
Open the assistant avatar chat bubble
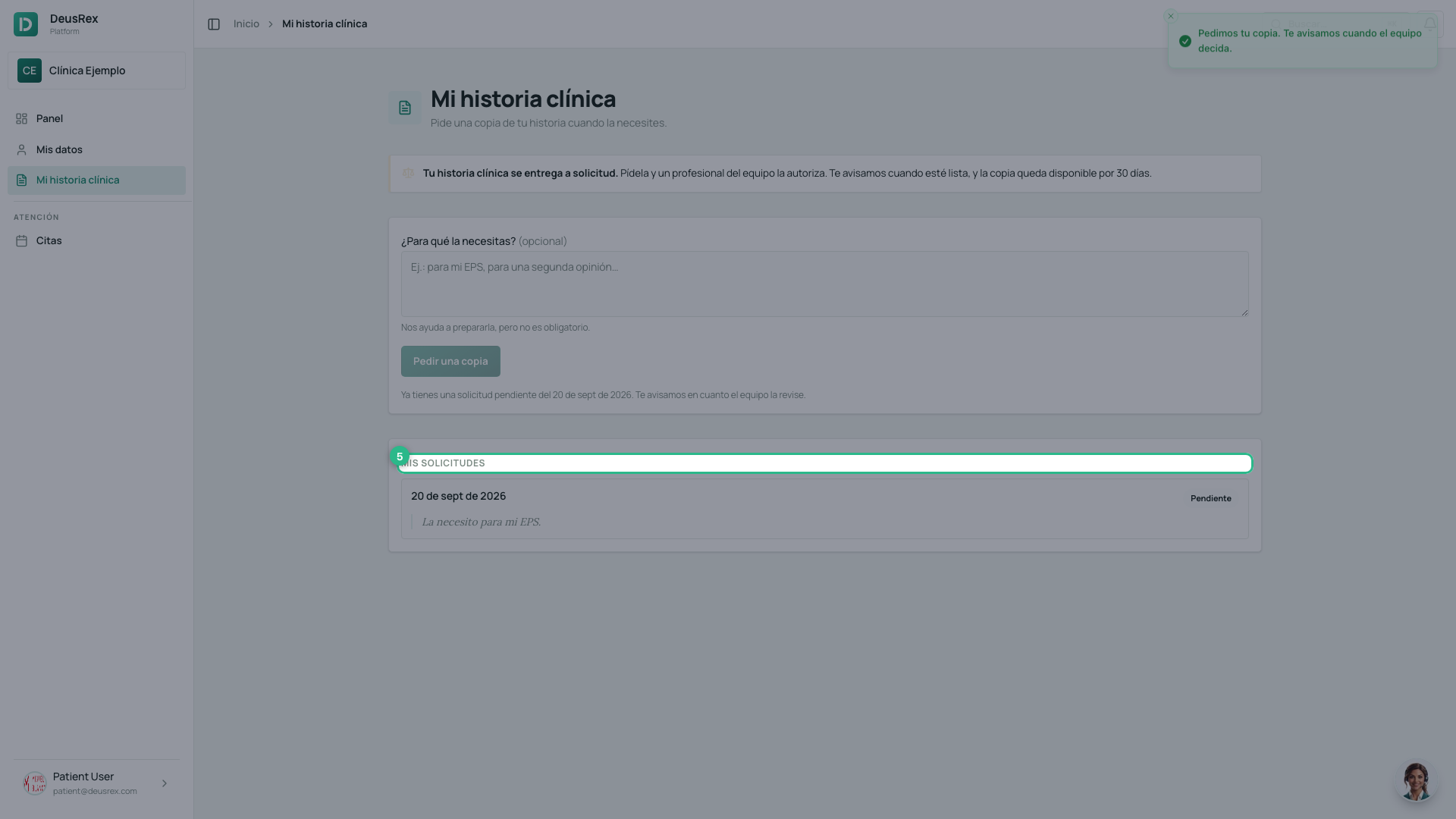[1416, 781]
